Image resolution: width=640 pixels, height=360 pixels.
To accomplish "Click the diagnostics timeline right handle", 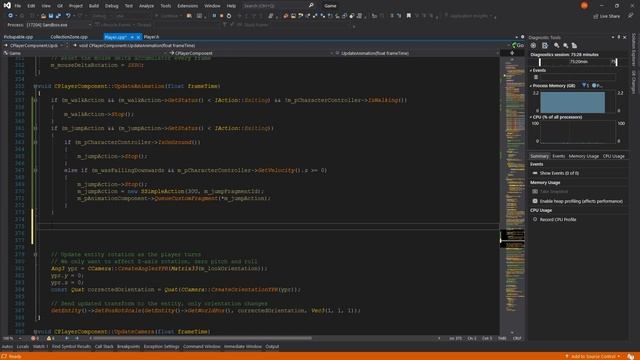I will point(616,62).
